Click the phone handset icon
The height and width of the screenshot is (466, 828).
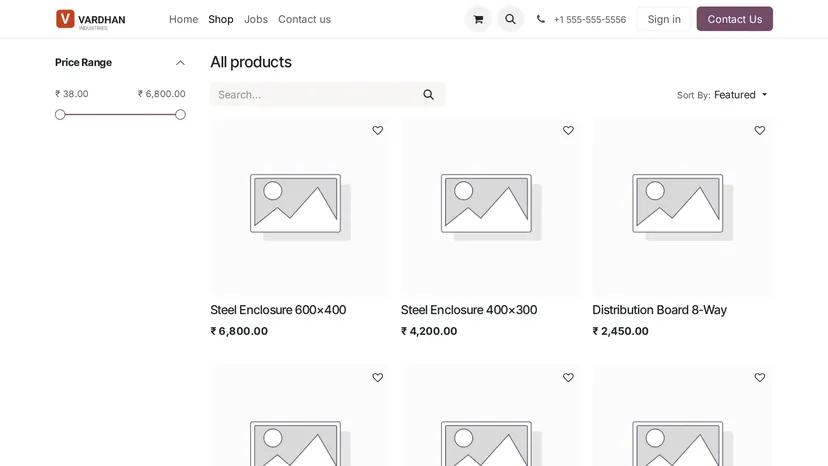coord(540,19)
